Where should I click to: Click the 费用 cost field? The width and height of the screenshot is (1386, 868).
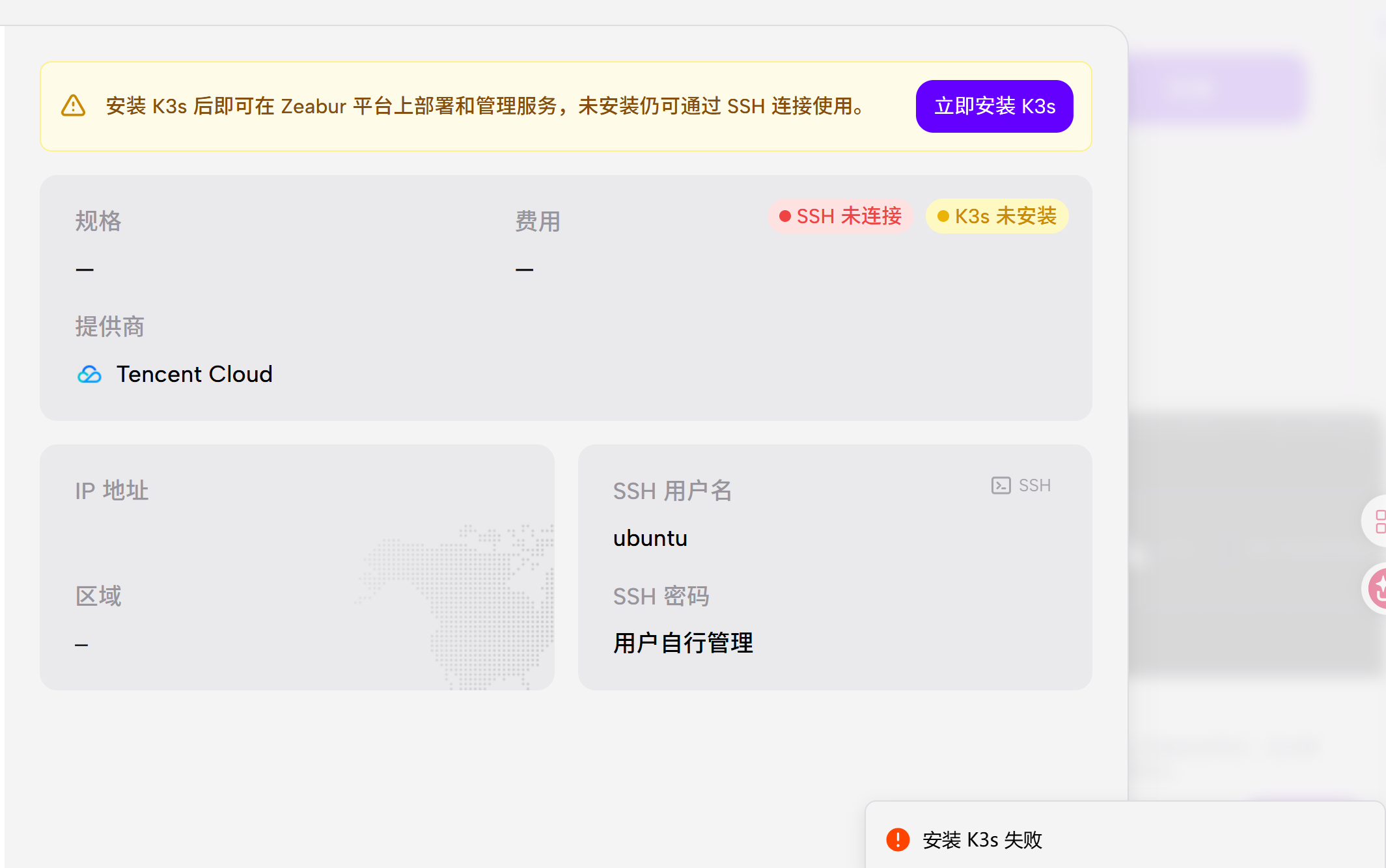(x=535, y=222)
